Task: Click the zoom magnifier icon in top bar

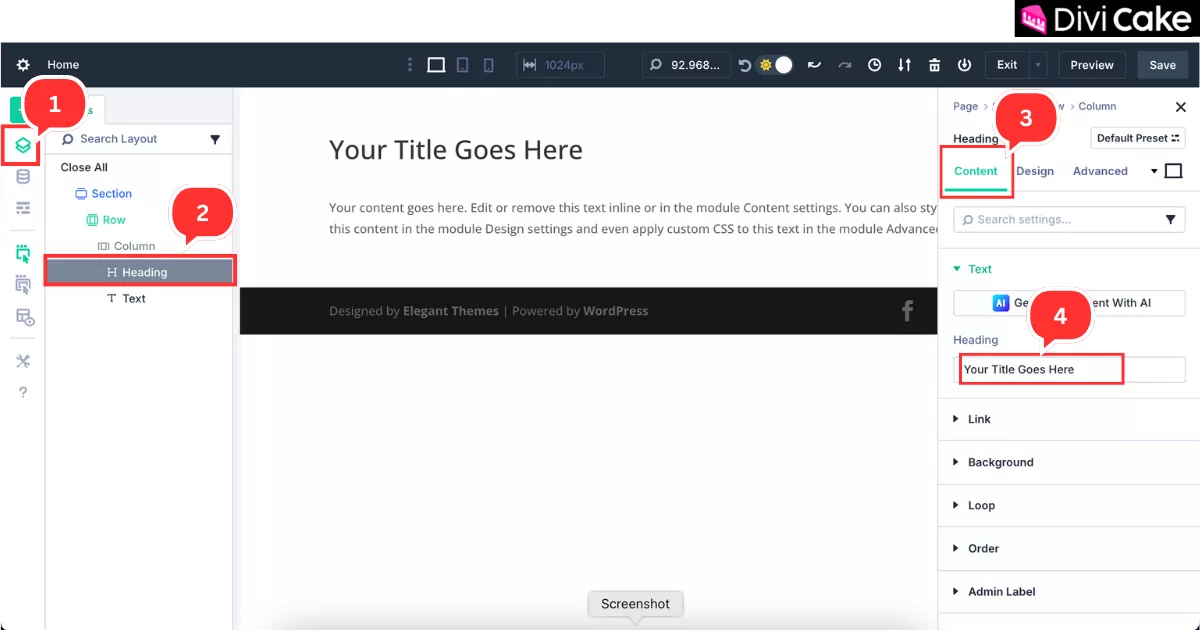Action: 656,65
